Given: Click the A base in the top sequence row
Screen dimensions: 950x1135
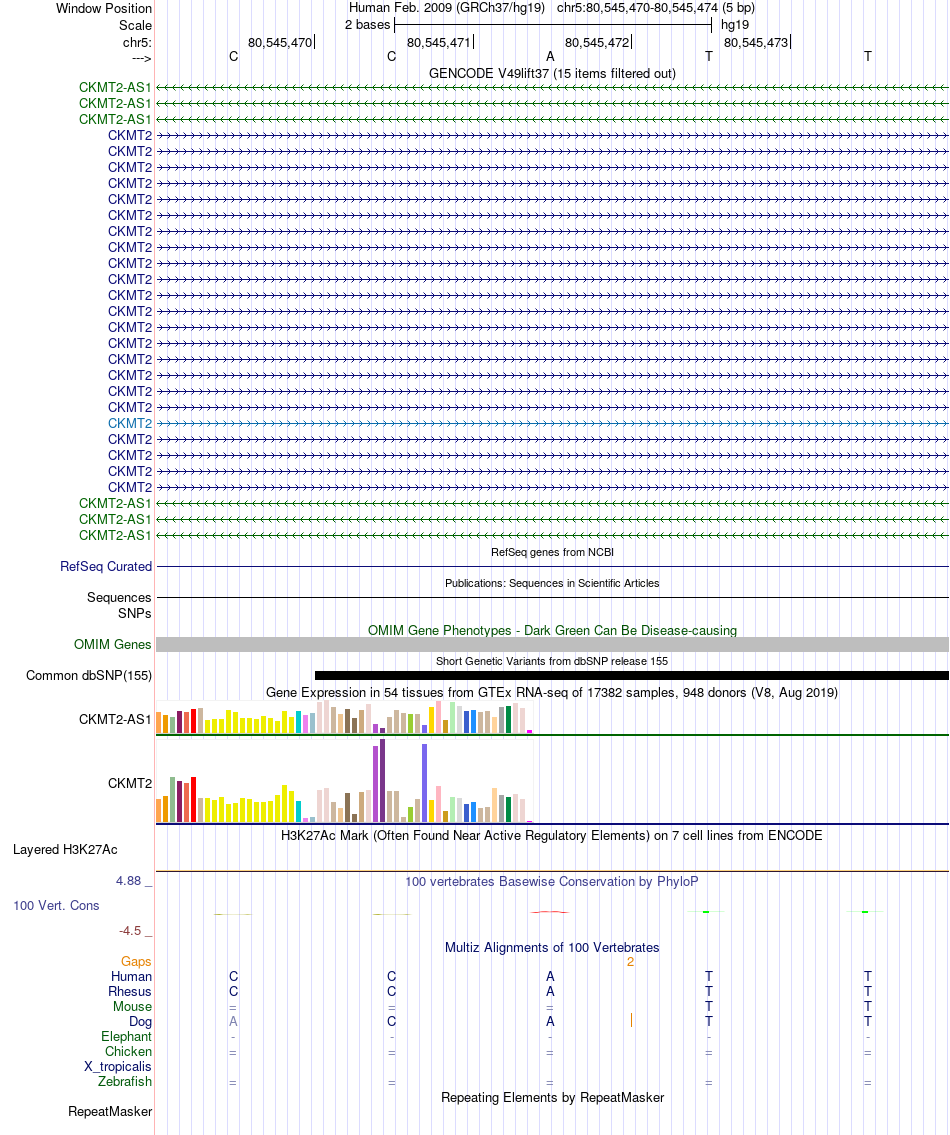Looking at the screenshot, I should click(x=550, y=56).
